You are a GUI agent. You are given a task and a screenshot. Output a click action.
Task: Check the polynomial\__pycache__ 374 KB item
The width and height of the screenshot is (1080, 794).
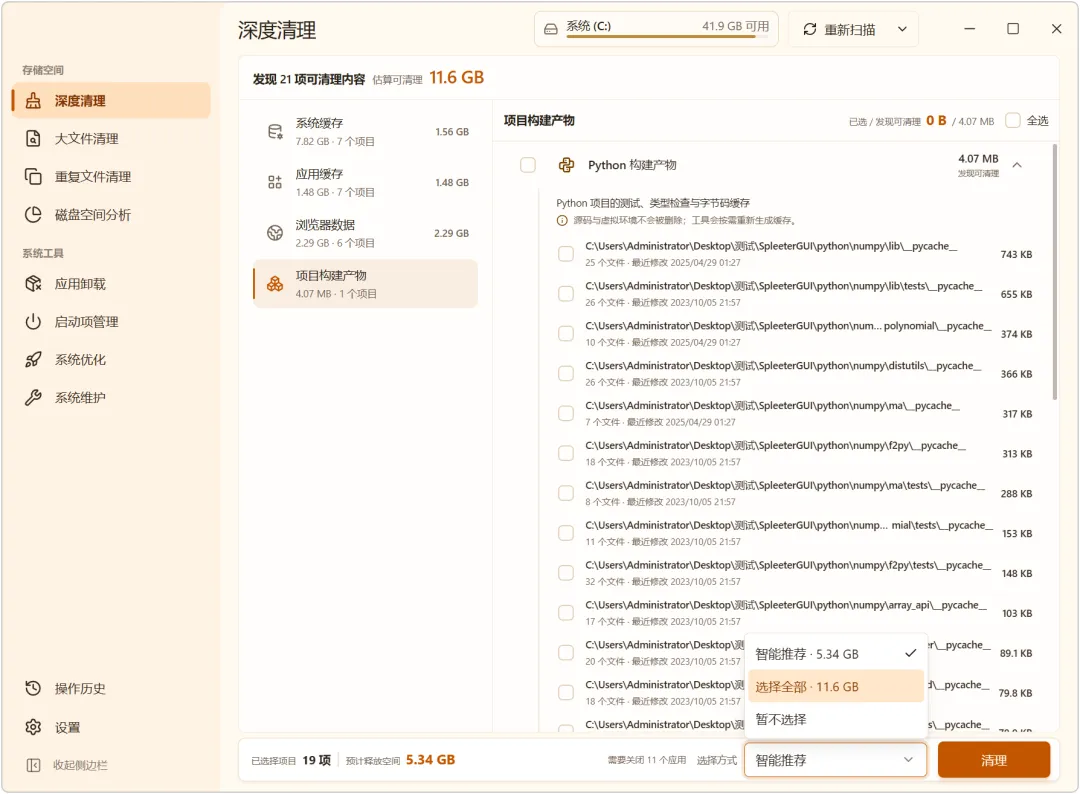(565, 333)
